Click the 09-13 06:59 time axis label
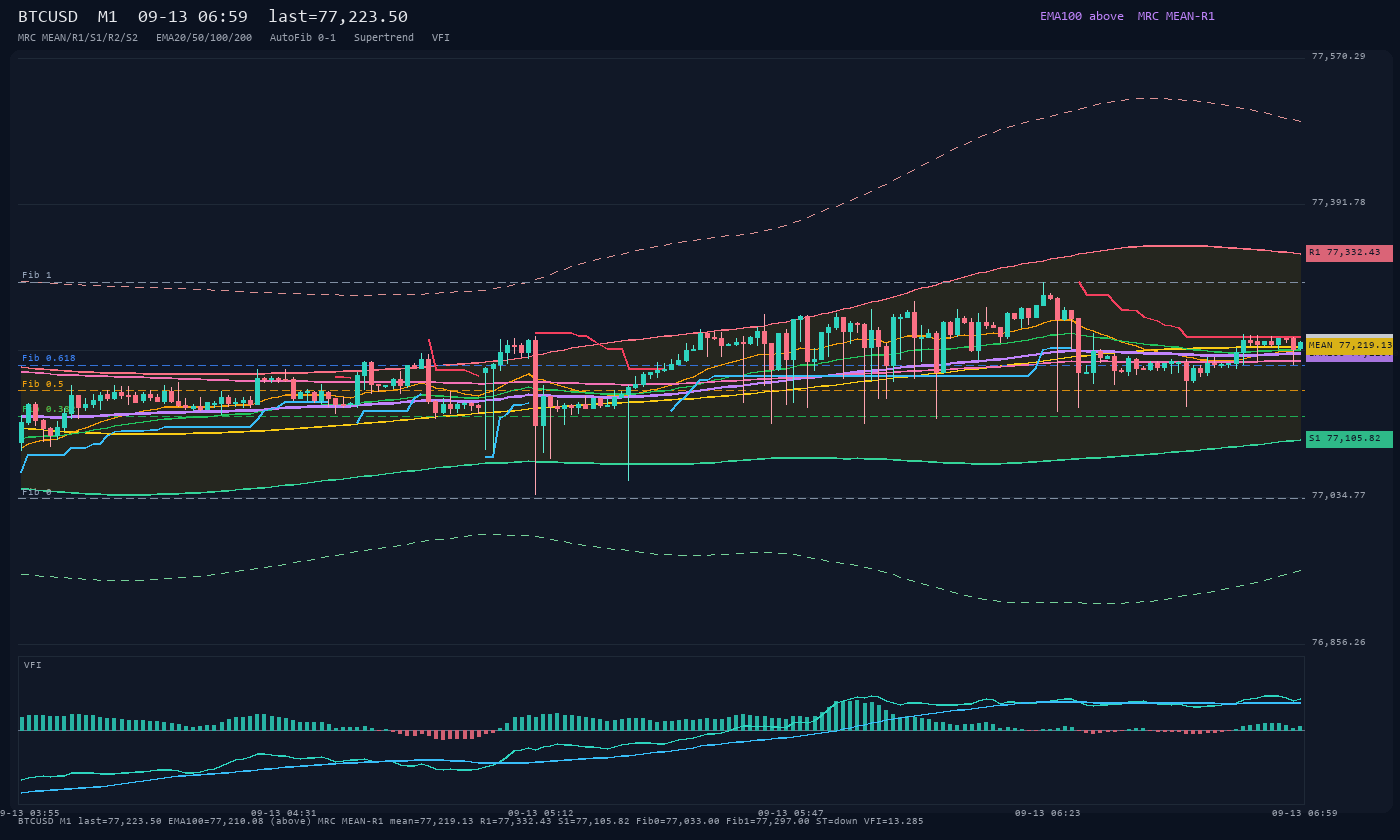The height and width of the screenshot is (840, 1400). (x=1305, y=813)
